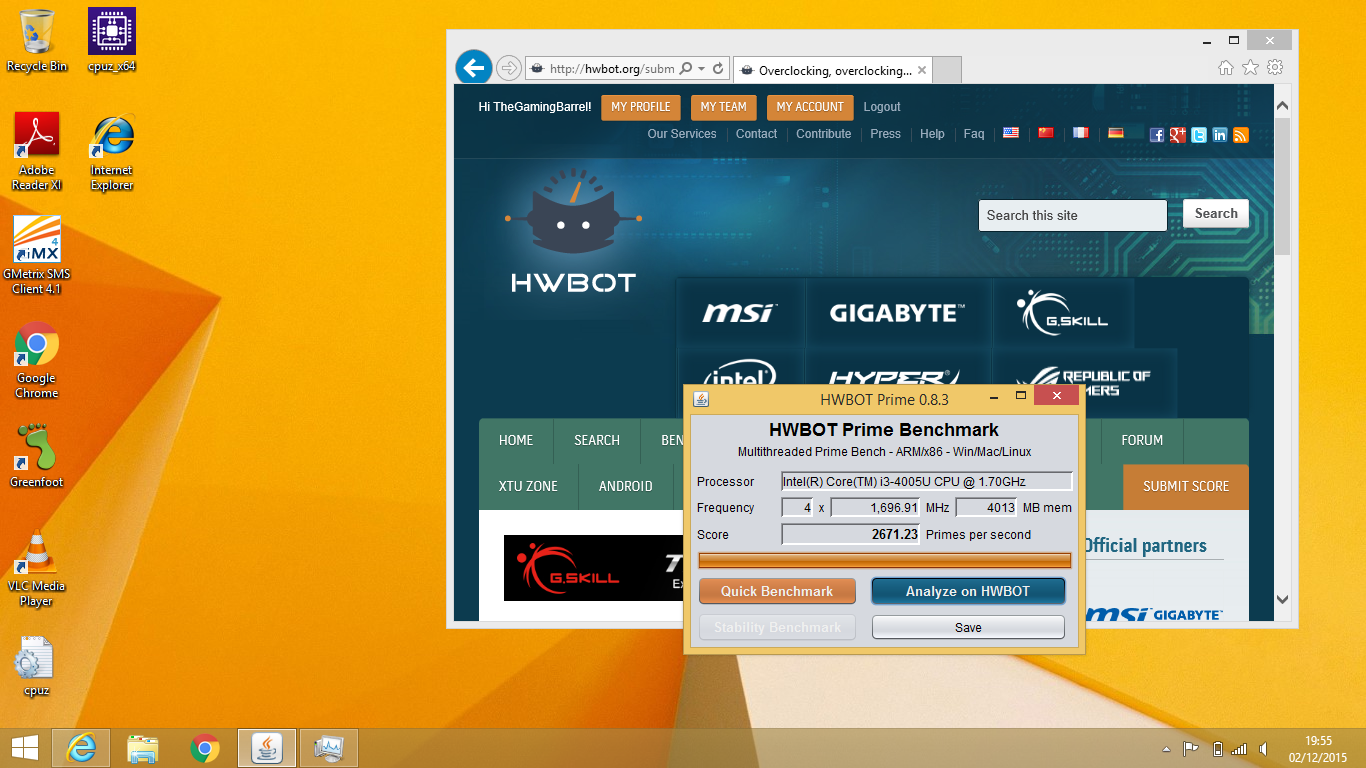Open the SEARCH nav item
The height and width of the screenshot is (768, 1366).
coord(597,440)
